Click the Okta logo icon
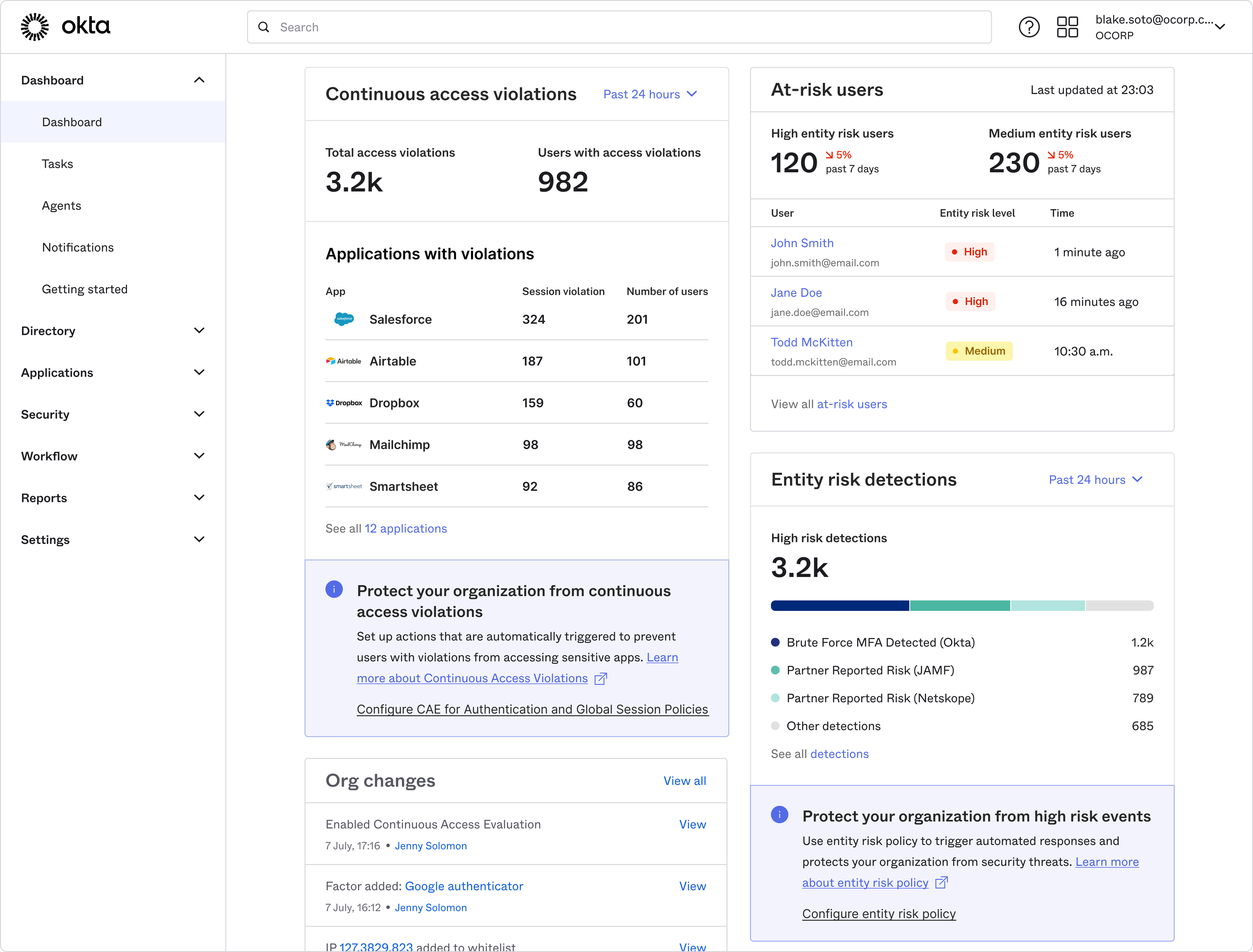 click(35, 27)
